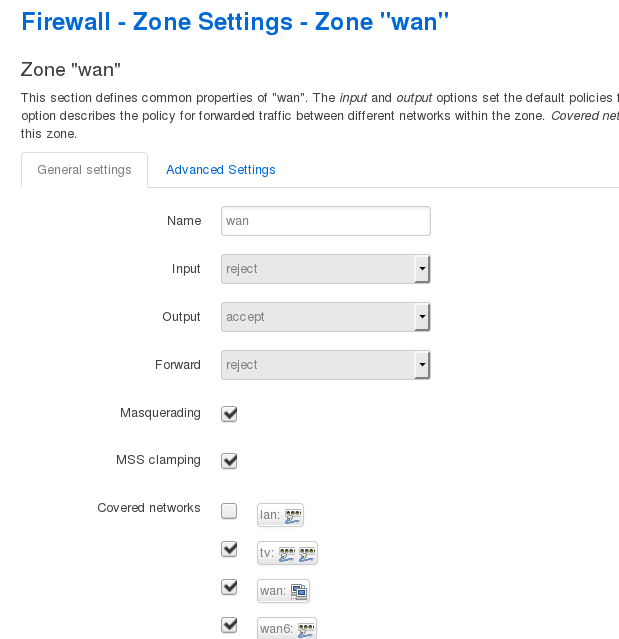Toggle the MSS clamping checkbox
The image size is (619, 639).
(229, 461)
